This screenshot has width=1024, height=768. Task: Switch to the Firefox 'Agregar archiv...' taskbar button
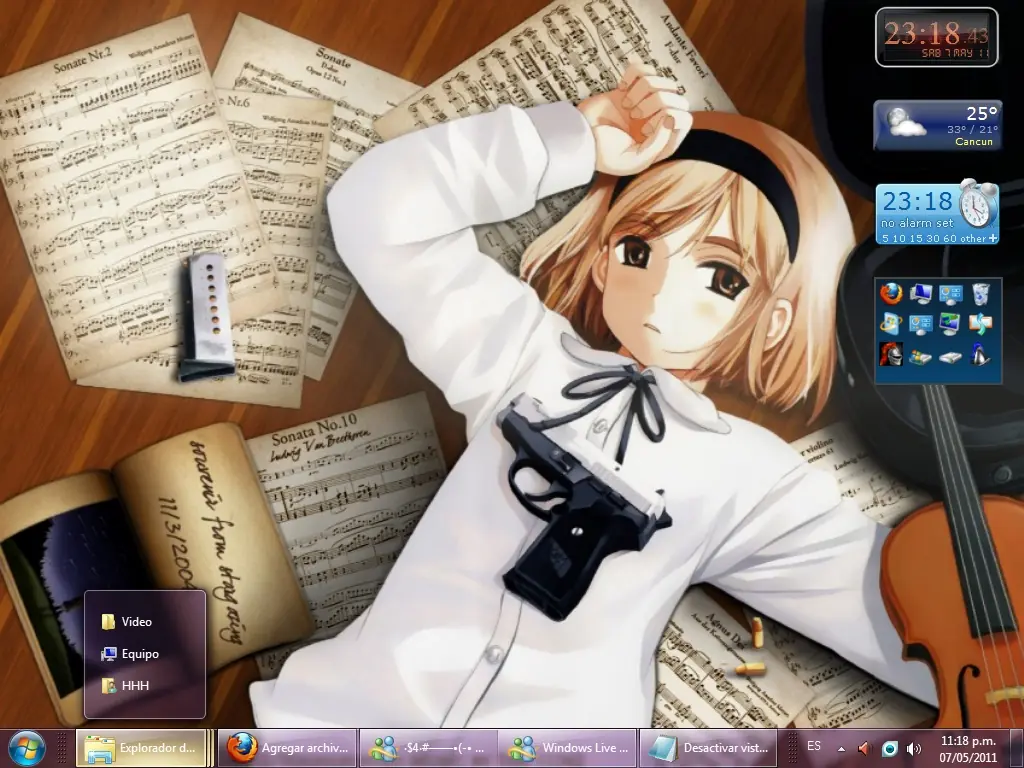point(287,748)
